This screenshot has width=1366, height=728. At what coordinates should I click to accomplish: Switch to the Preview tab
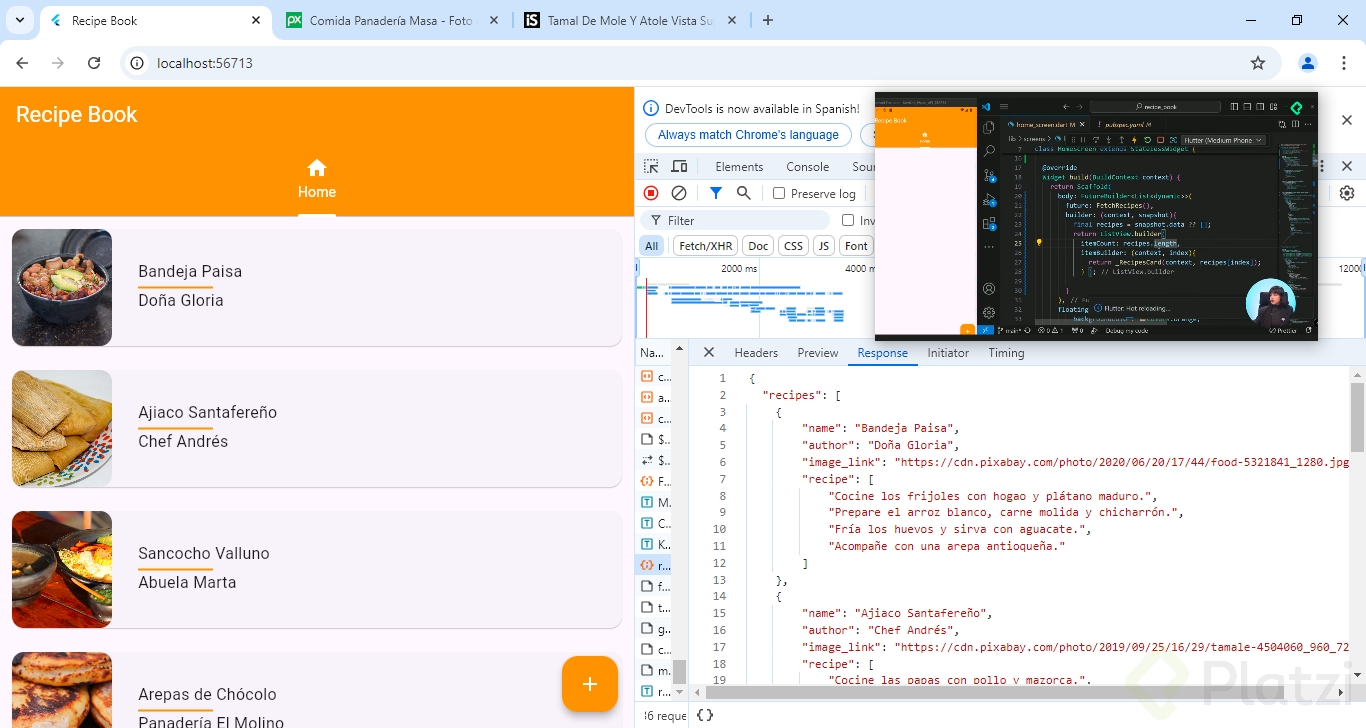pos(817,353)
